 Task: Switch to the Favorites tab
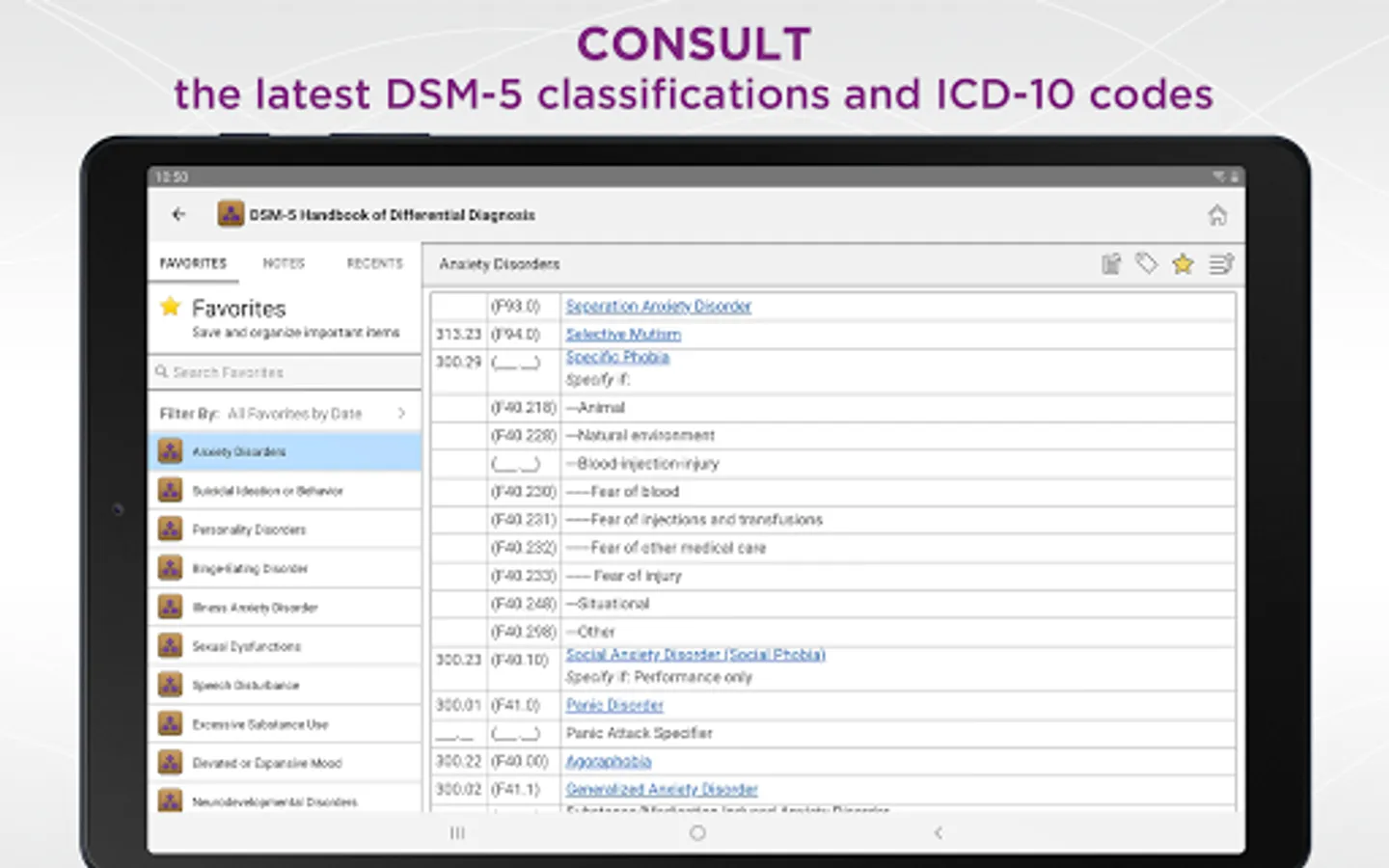(x=193, y=263)
